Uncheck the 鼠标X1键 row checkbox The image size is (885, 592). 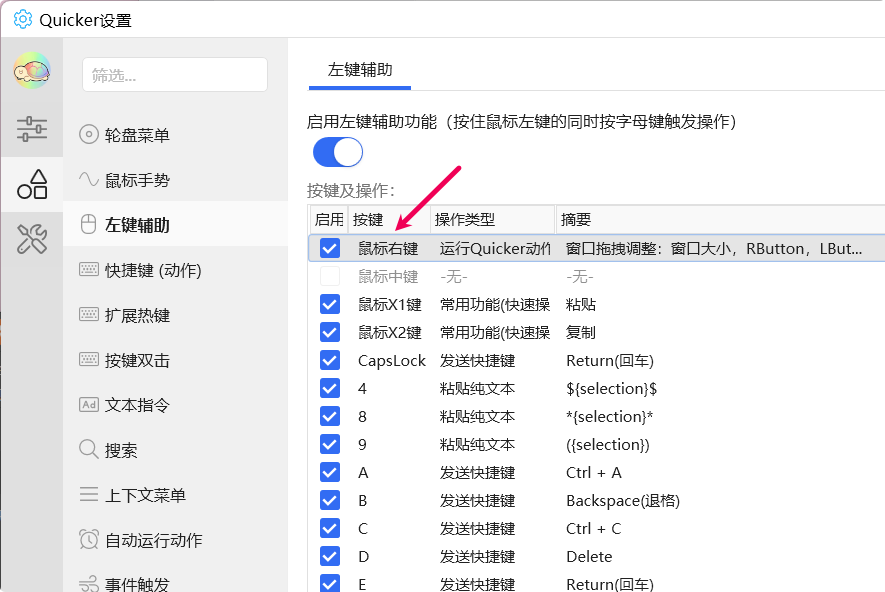tap(330, 304)
